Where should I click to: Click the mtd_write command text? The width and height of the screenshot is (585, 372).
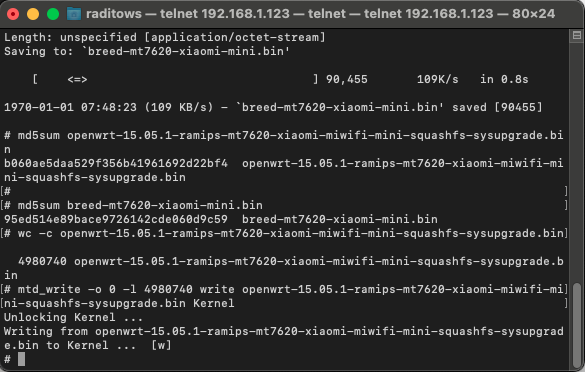(284, 296)
